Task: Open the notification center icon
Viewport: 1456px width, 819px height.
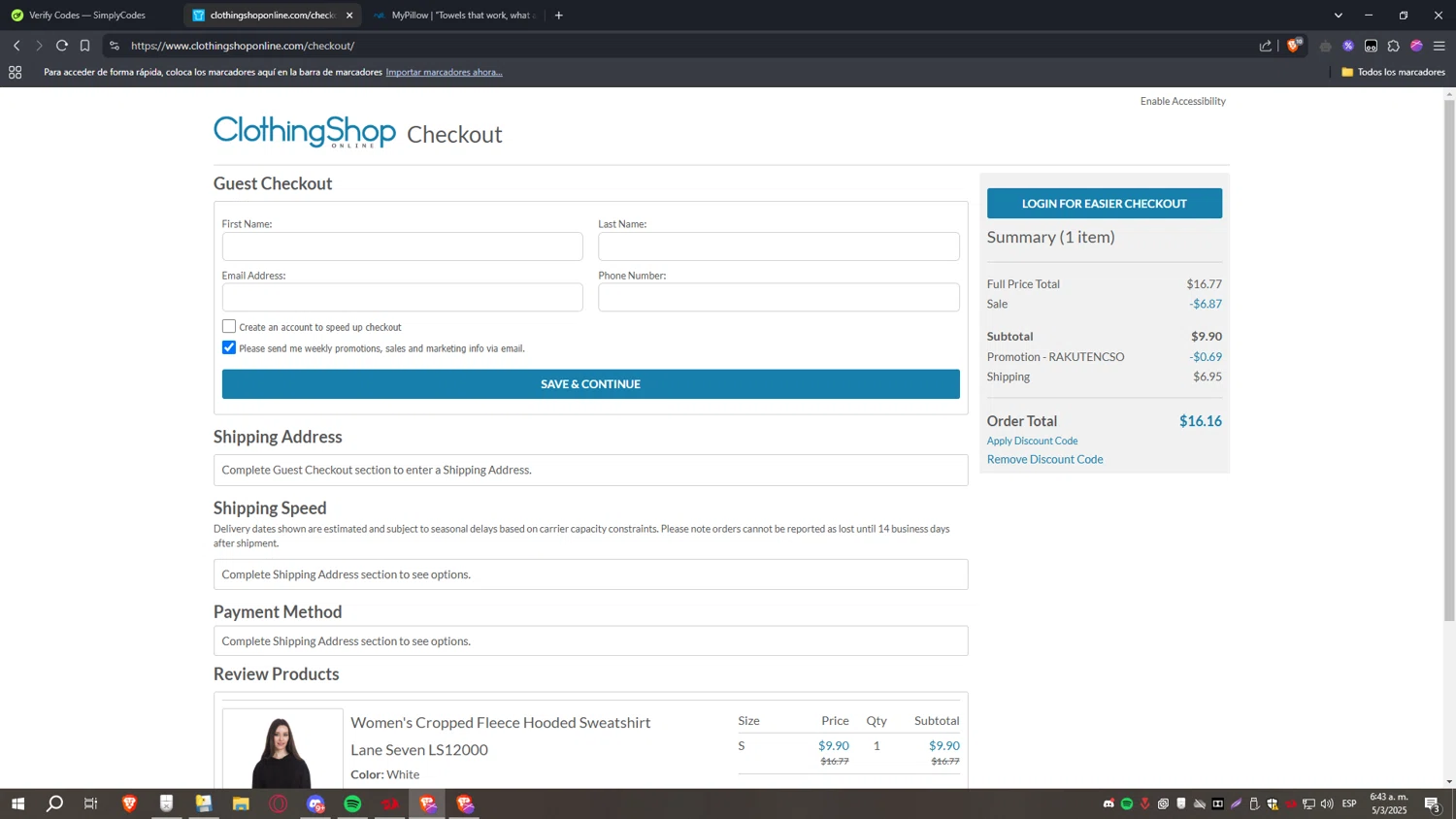Action: click(1432, 803)
